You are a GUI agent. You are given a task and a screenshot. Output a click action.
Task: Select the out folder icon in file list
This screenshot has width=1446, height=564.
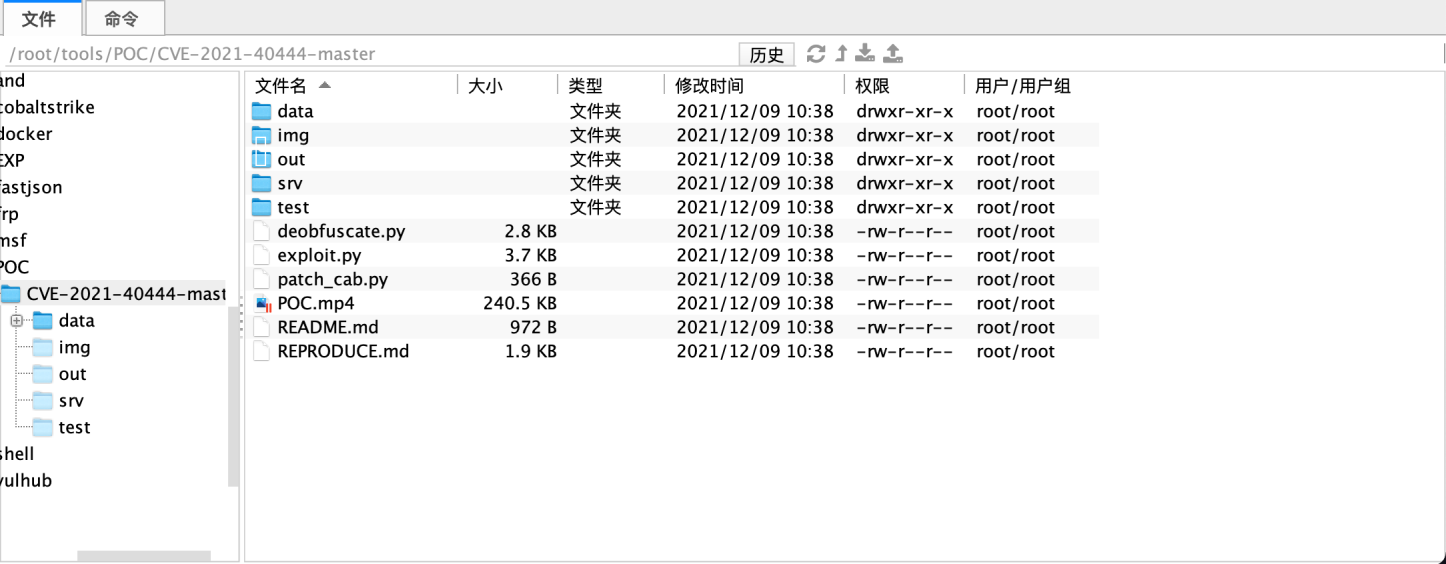(x=261, y=159)
